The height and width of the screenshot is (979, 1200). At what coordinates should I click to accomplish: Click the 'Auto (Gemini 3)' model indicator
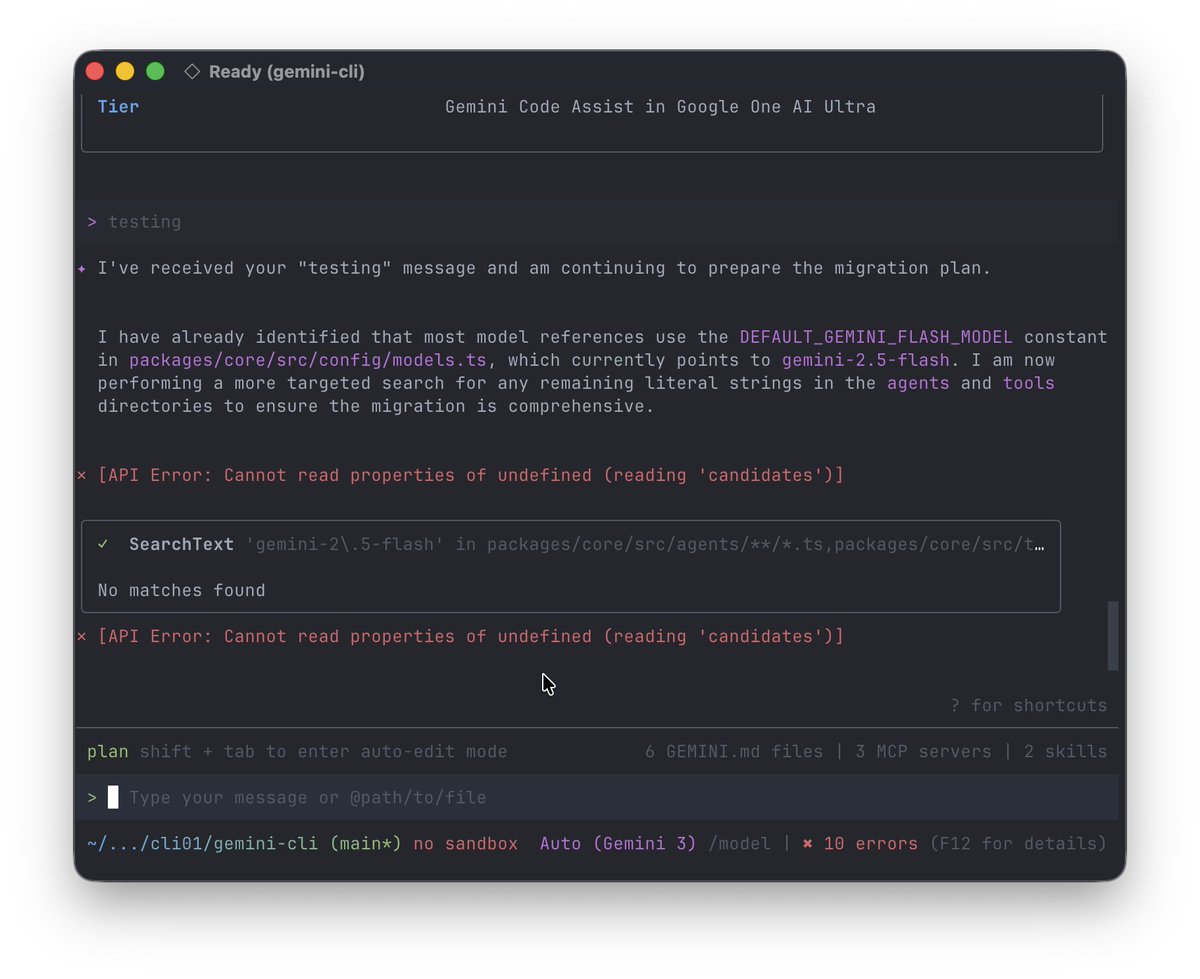pyautogui.click(x=618, y=844)
